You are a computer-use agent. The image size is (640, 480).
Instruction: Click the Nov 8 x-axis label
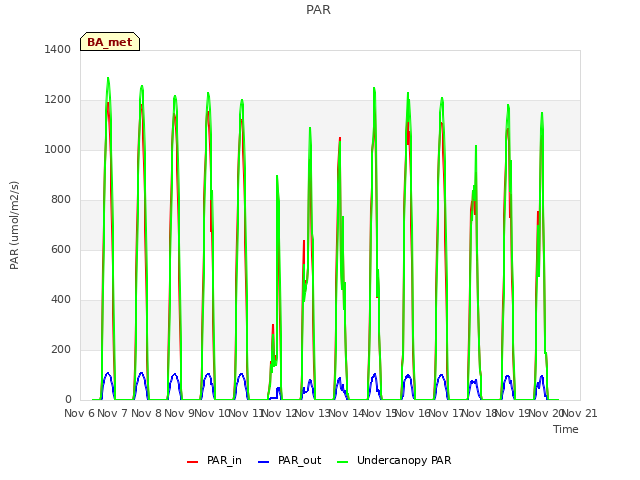pyautogui.click(x=146, y=413)
